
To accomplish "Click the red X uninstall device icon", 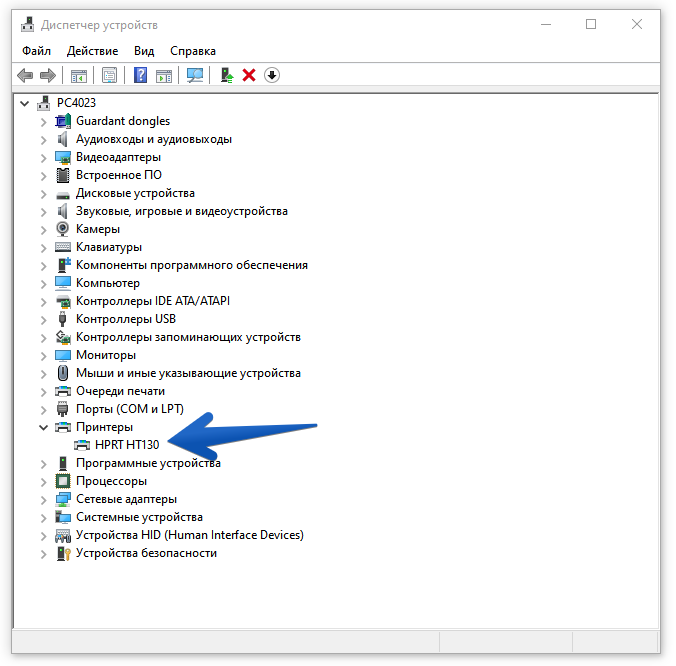I will point(249,75).
